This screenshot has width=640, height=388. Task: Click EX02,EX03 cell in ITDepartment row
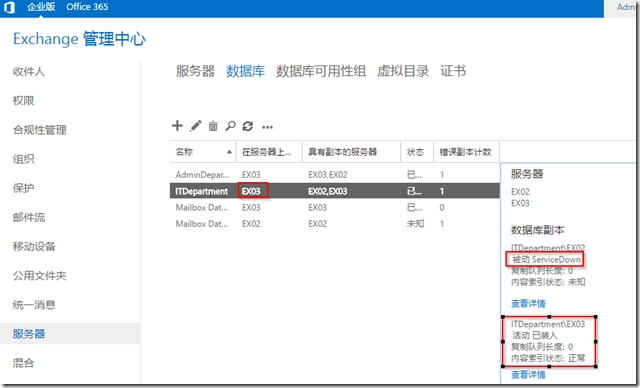coord(328,191)
